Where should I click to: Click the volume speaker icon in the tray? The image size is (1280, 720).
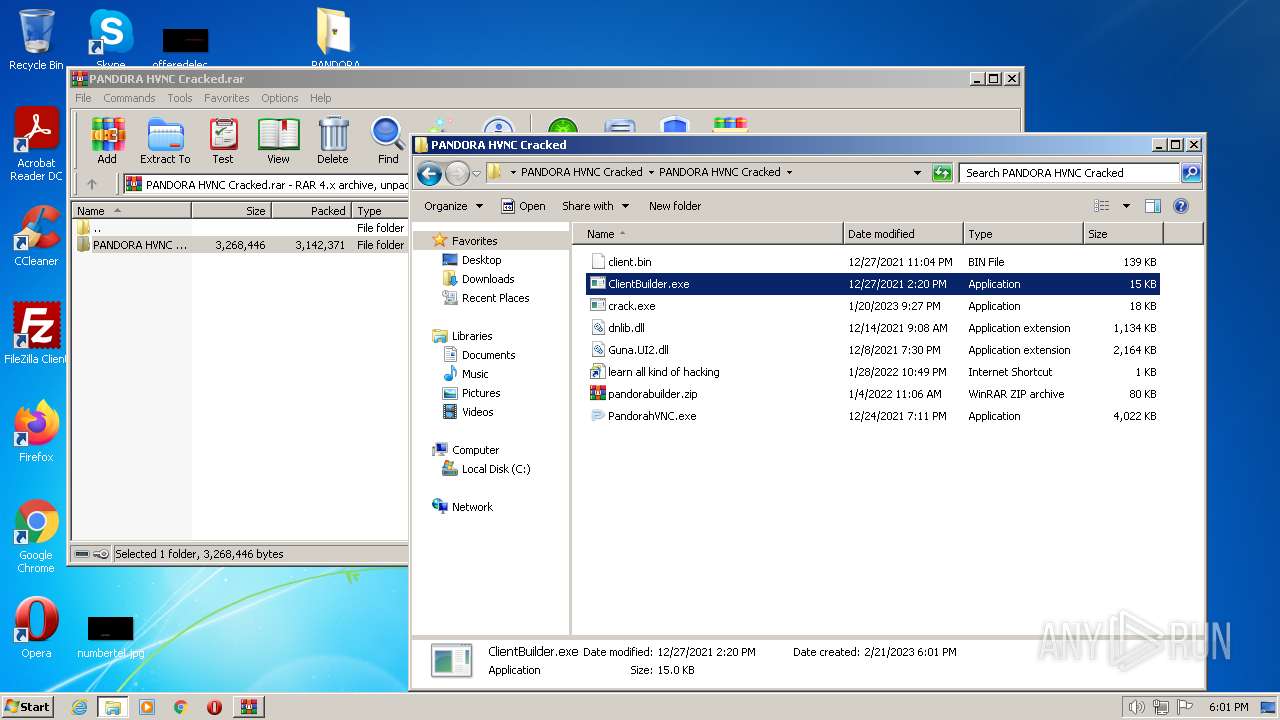click(1136, 707)
